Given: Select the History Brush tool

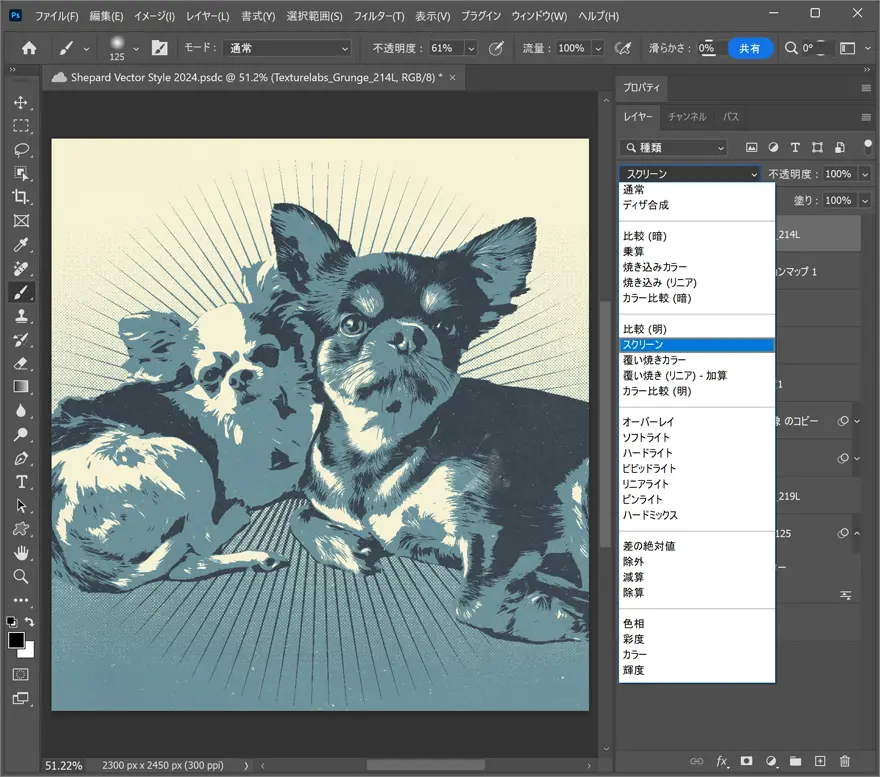Looking at the screenshot, I should pos(21,340).
